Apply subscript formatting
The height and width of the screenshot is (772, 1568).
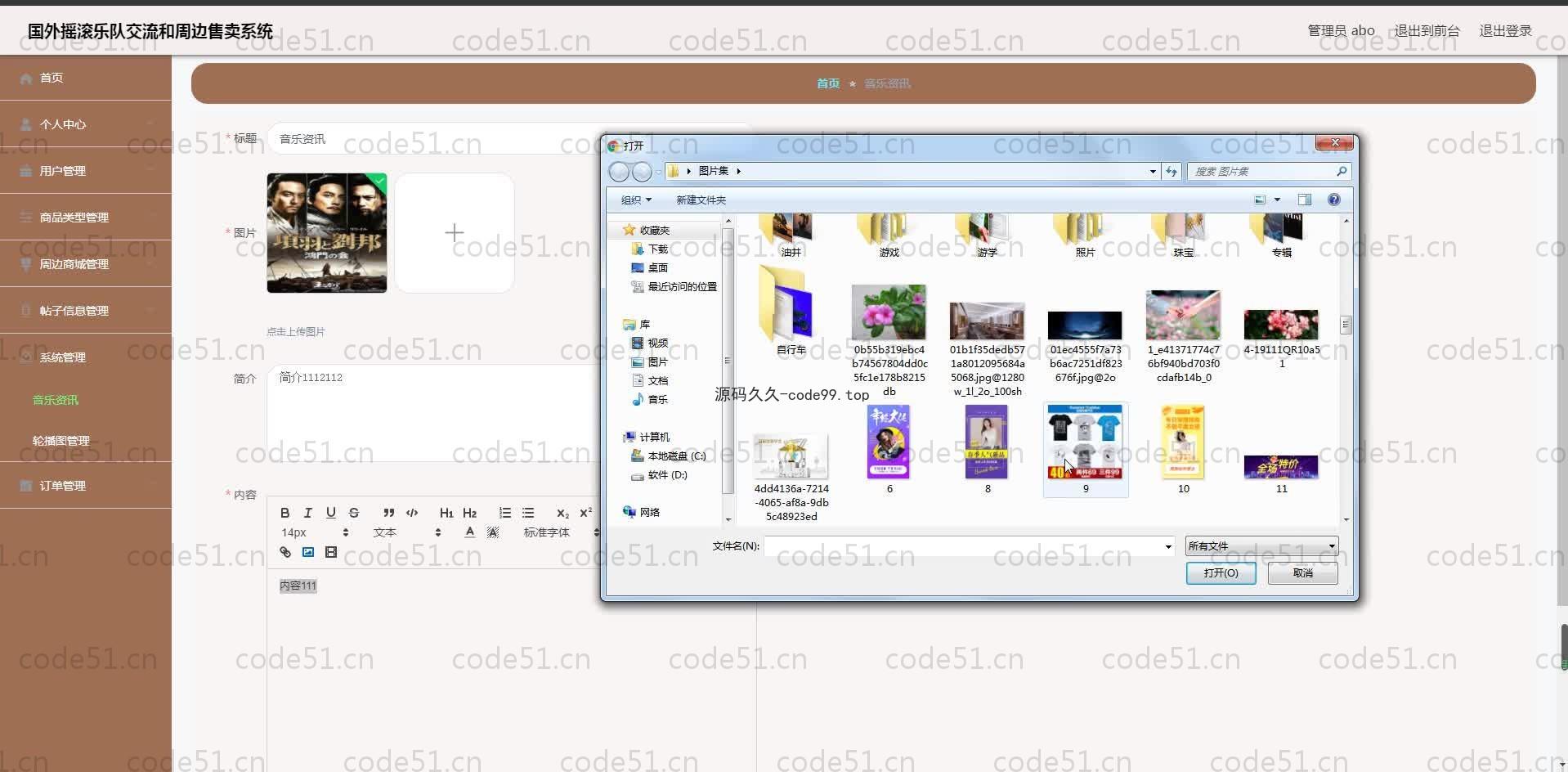coord(562,513)
